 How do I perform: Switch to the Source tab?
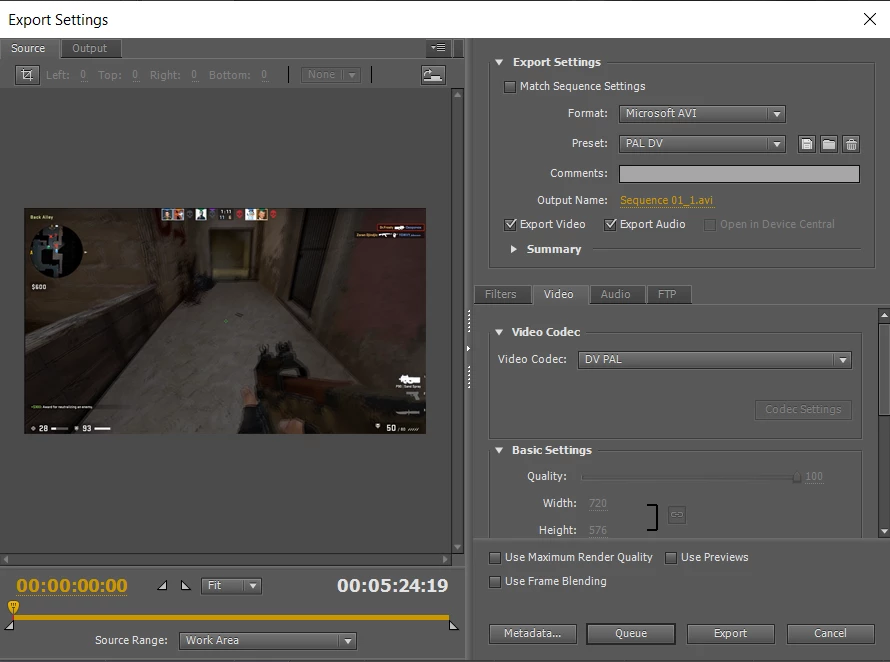pyautogui.click(x=28, y=48)
